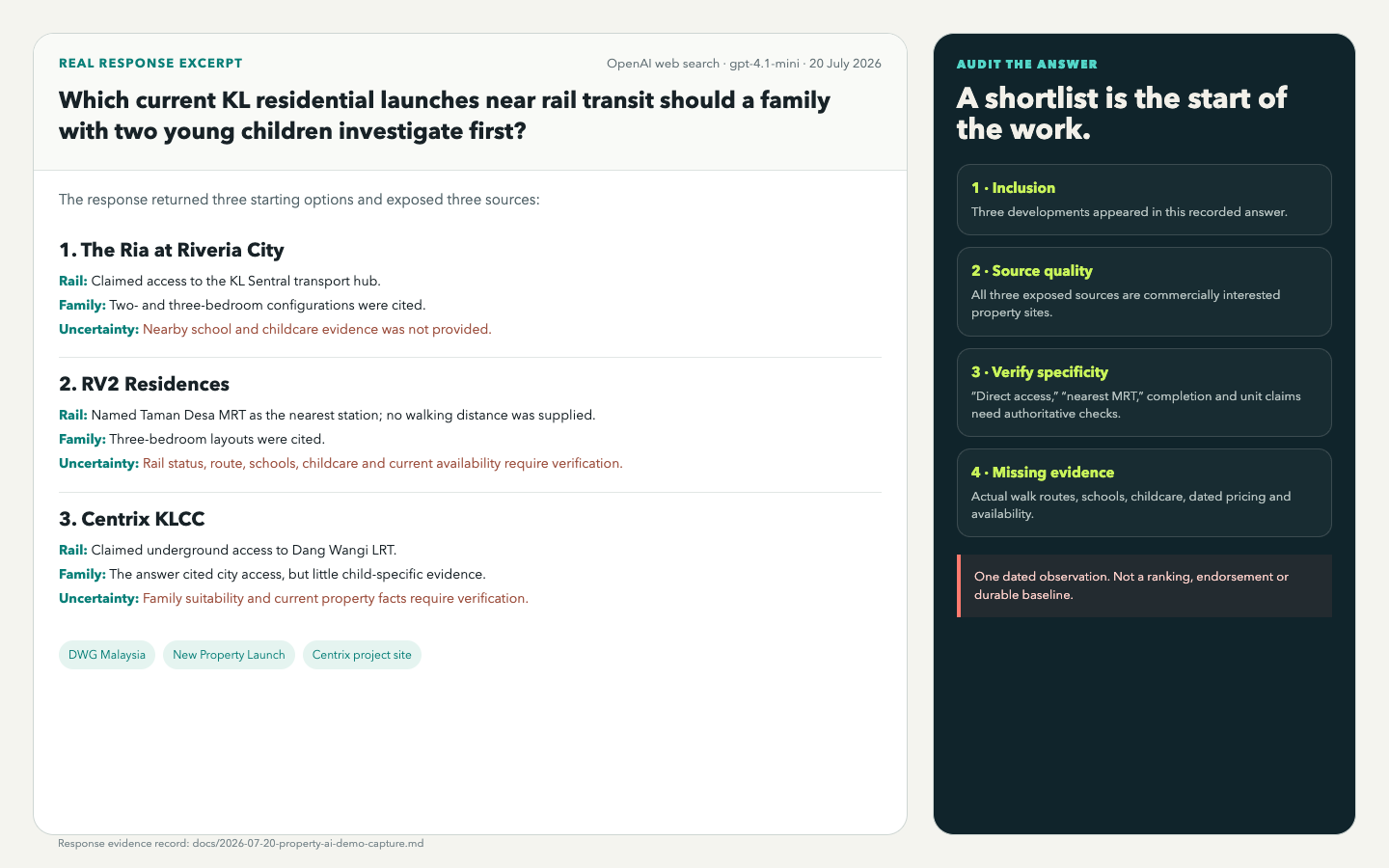Click 'A shortlist is the start of the work' heading
Screen dimensions: 1389x868
click(1122, 114)
